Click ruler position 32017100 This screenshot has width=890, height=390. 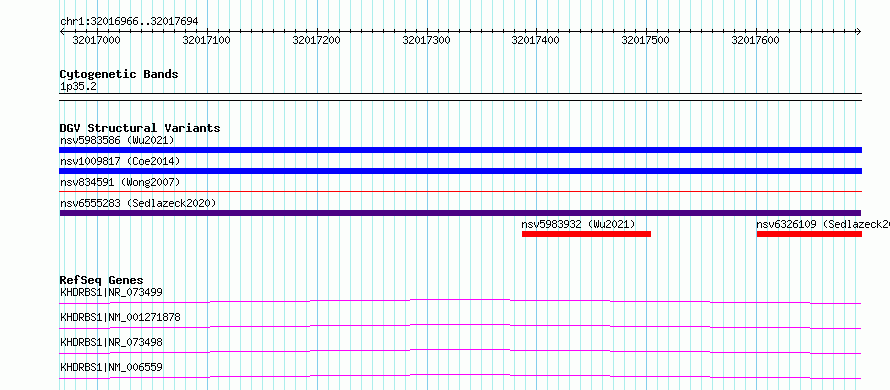tap(207, 40)
